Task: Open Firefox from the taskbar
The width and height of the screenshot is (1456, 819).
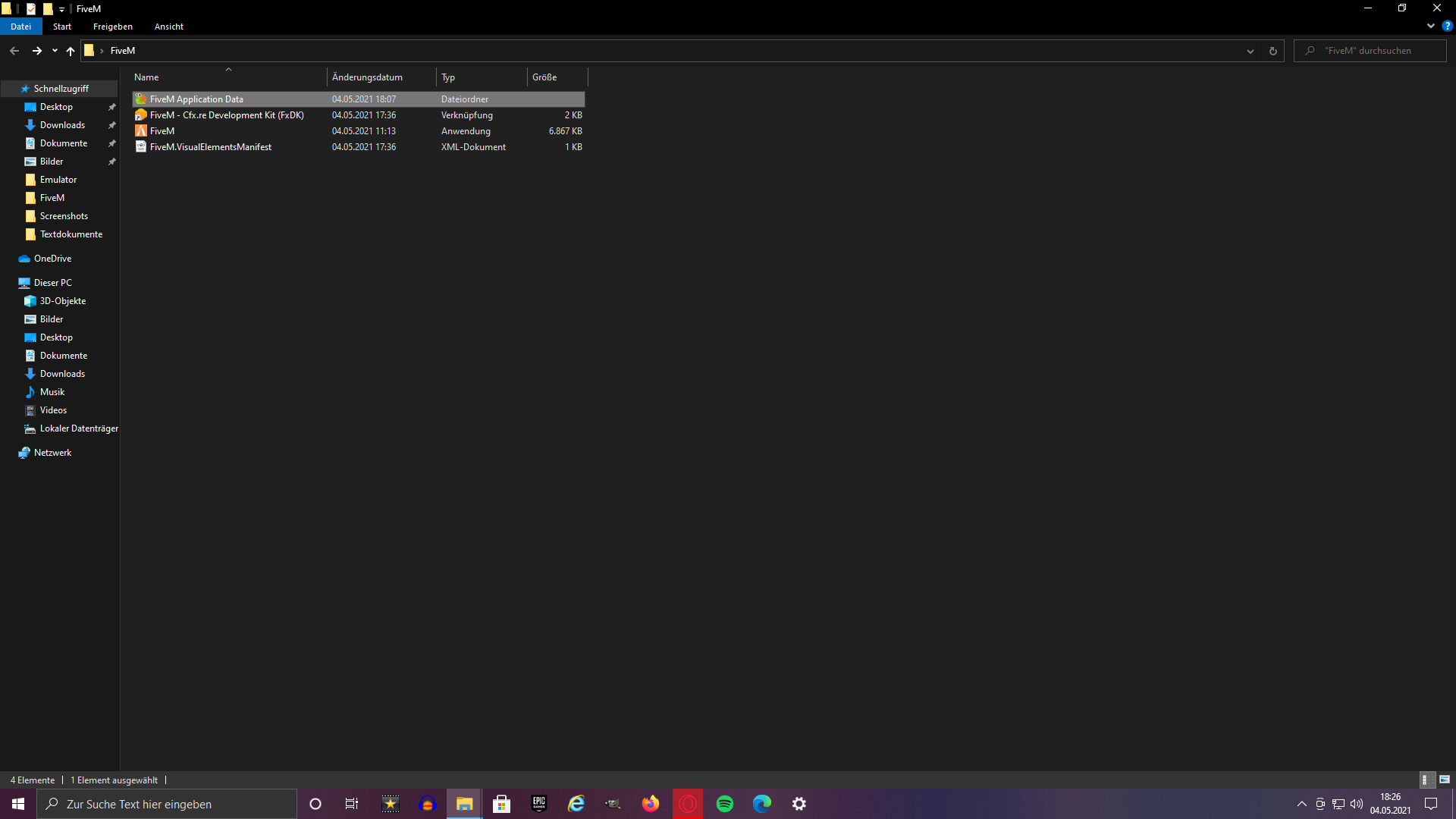Action: point(651,803)
